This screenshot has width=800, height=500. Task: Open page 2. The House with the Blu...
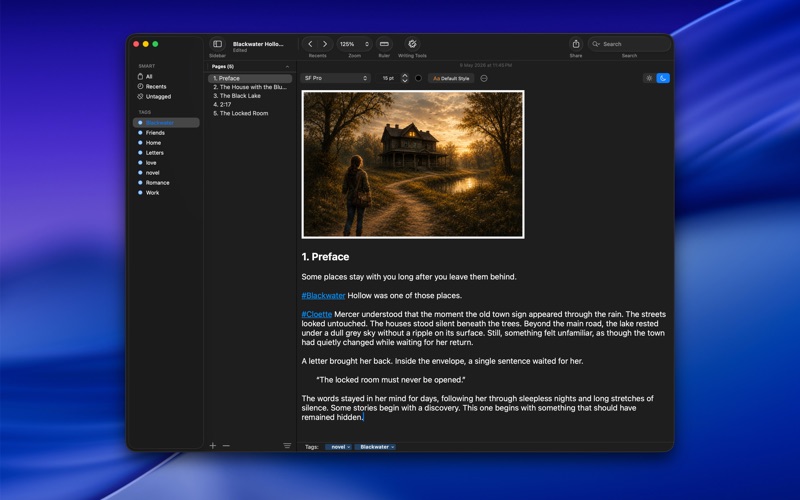click(x=250, y=87)
